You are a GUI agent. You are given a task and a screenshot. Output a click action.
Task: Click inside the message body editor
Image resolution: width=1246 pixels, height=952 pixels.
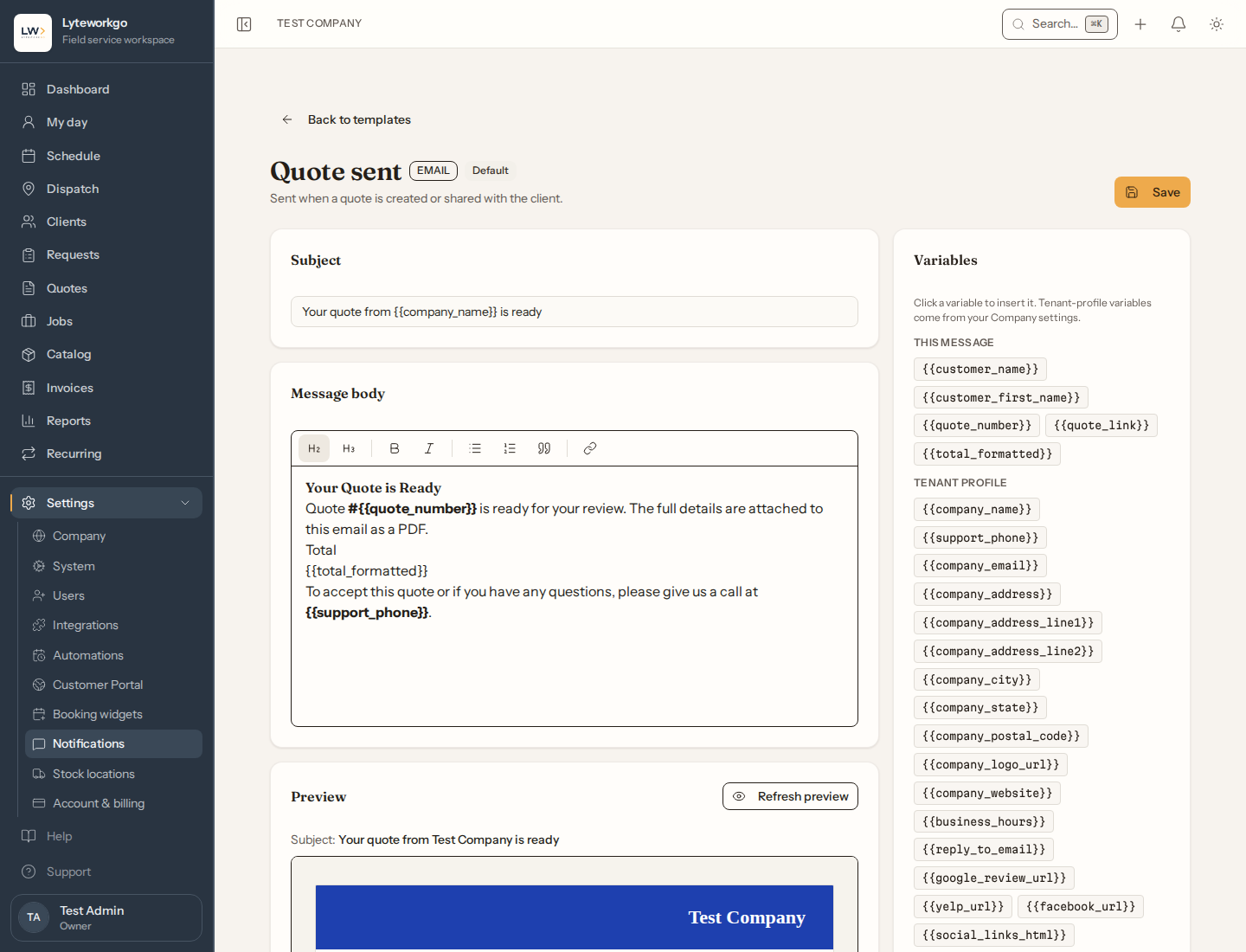coord(575,595)
